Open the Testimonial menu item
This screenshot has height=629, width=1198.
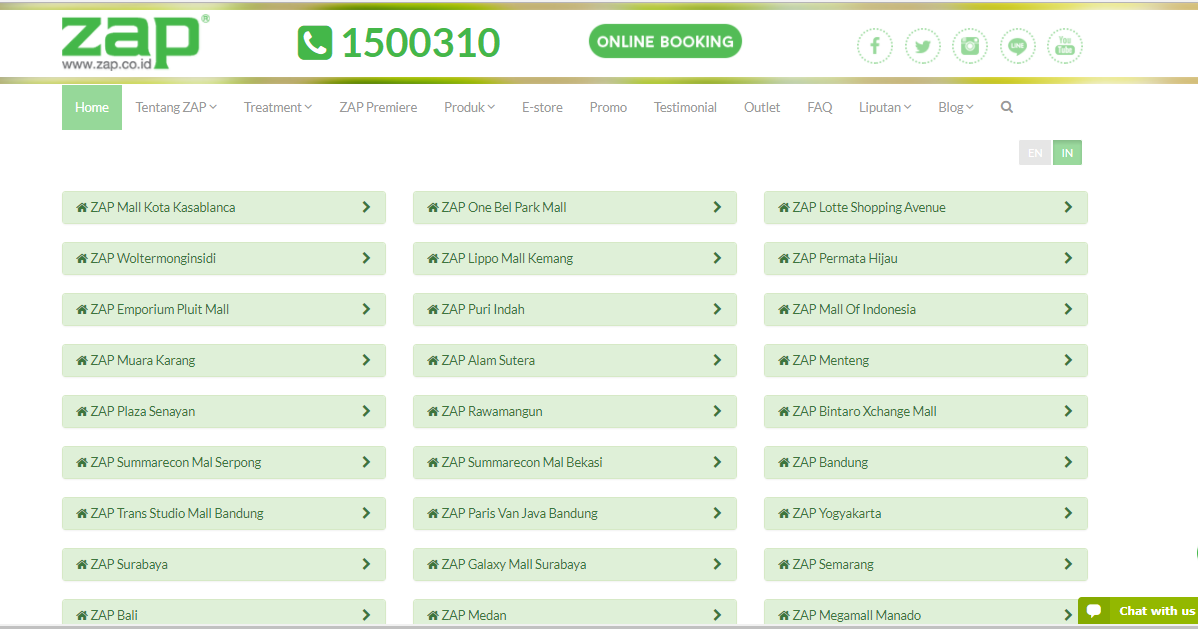click(x=685, y=107)
